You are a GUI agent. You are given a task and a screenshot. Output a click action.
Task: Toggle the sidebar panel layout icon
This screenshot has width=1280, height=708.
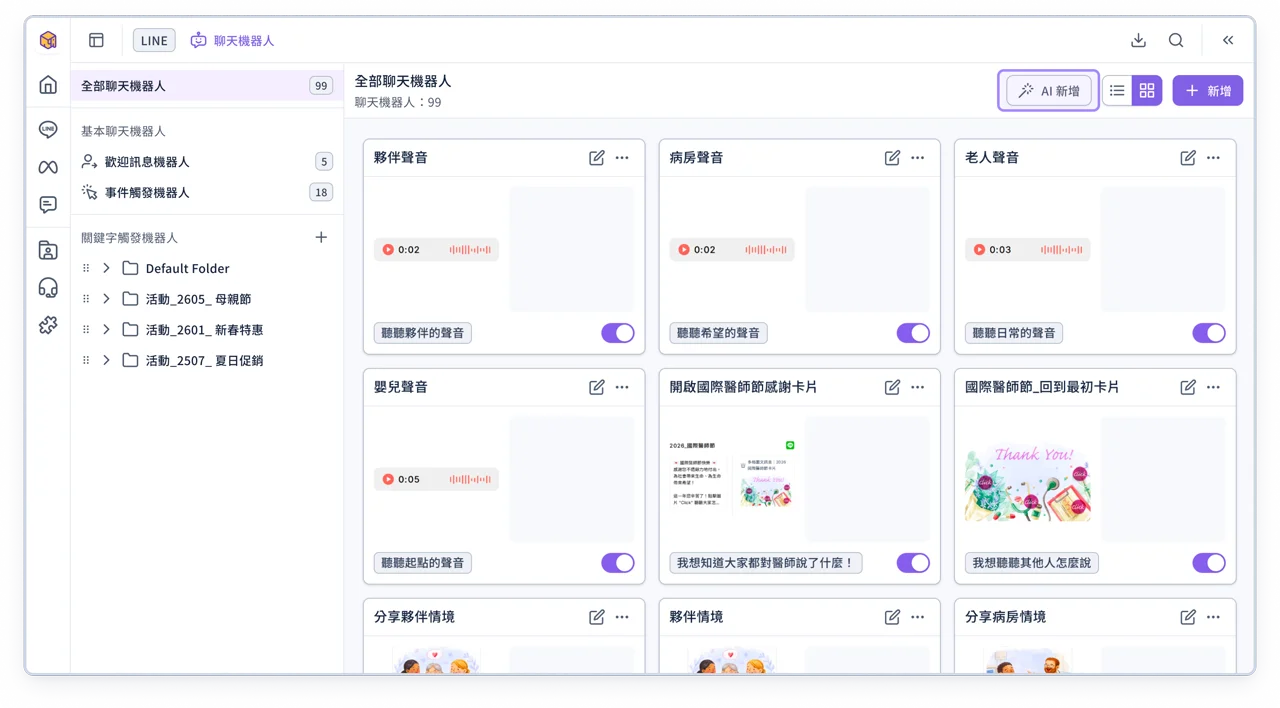[96, 40]
